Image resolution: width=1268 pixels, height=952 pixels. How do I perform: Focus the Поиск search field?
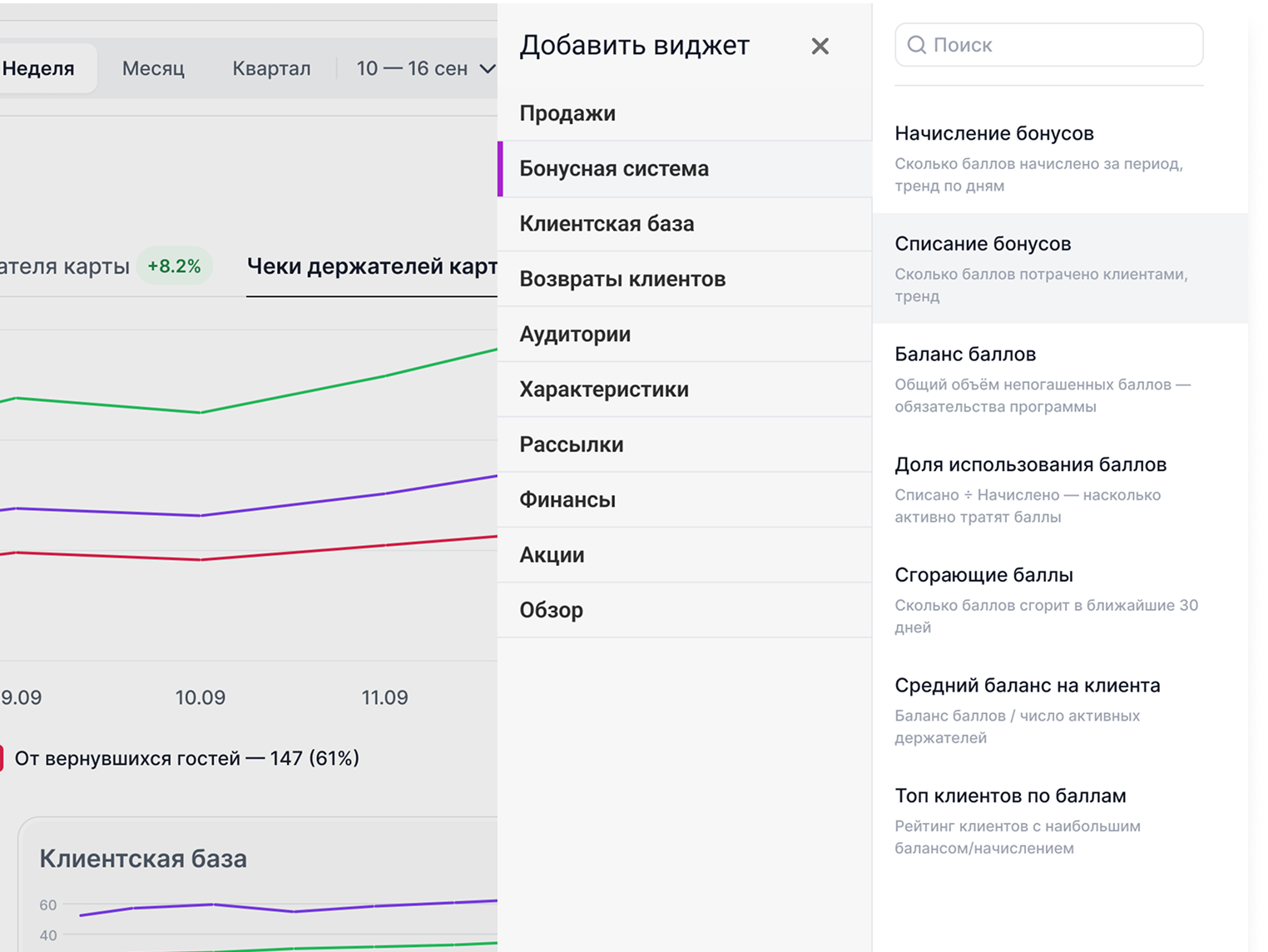click(1048, 45)
